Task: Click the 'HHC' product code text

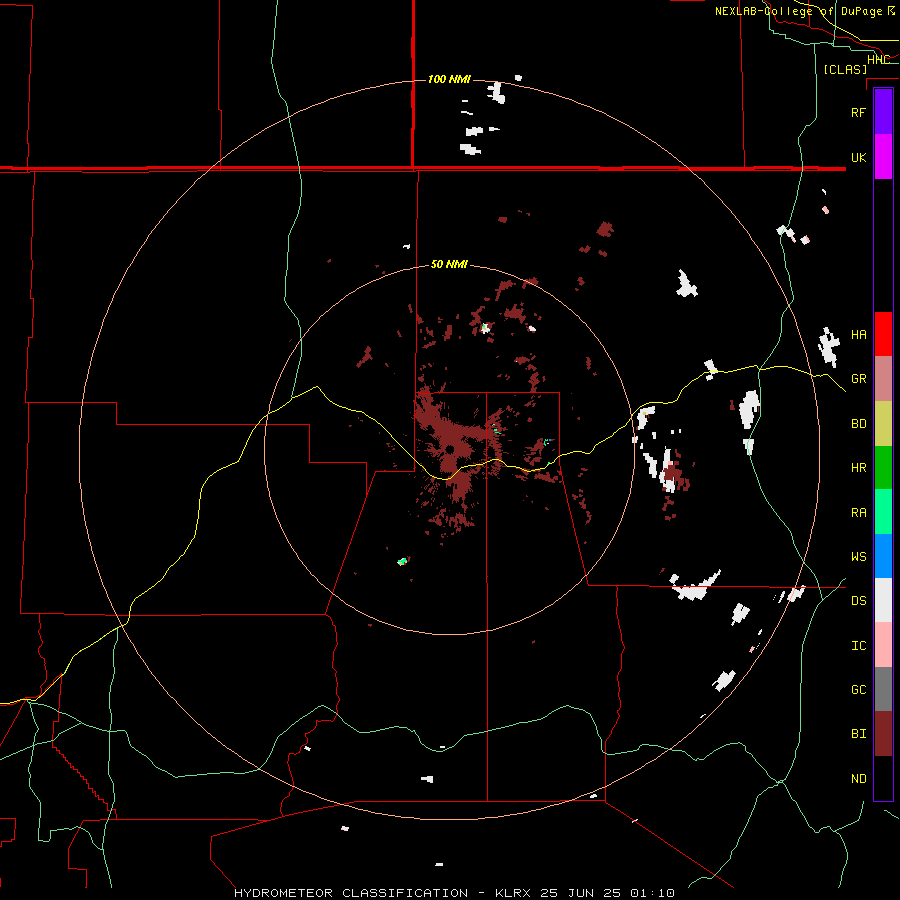Action: coord(878,60)
